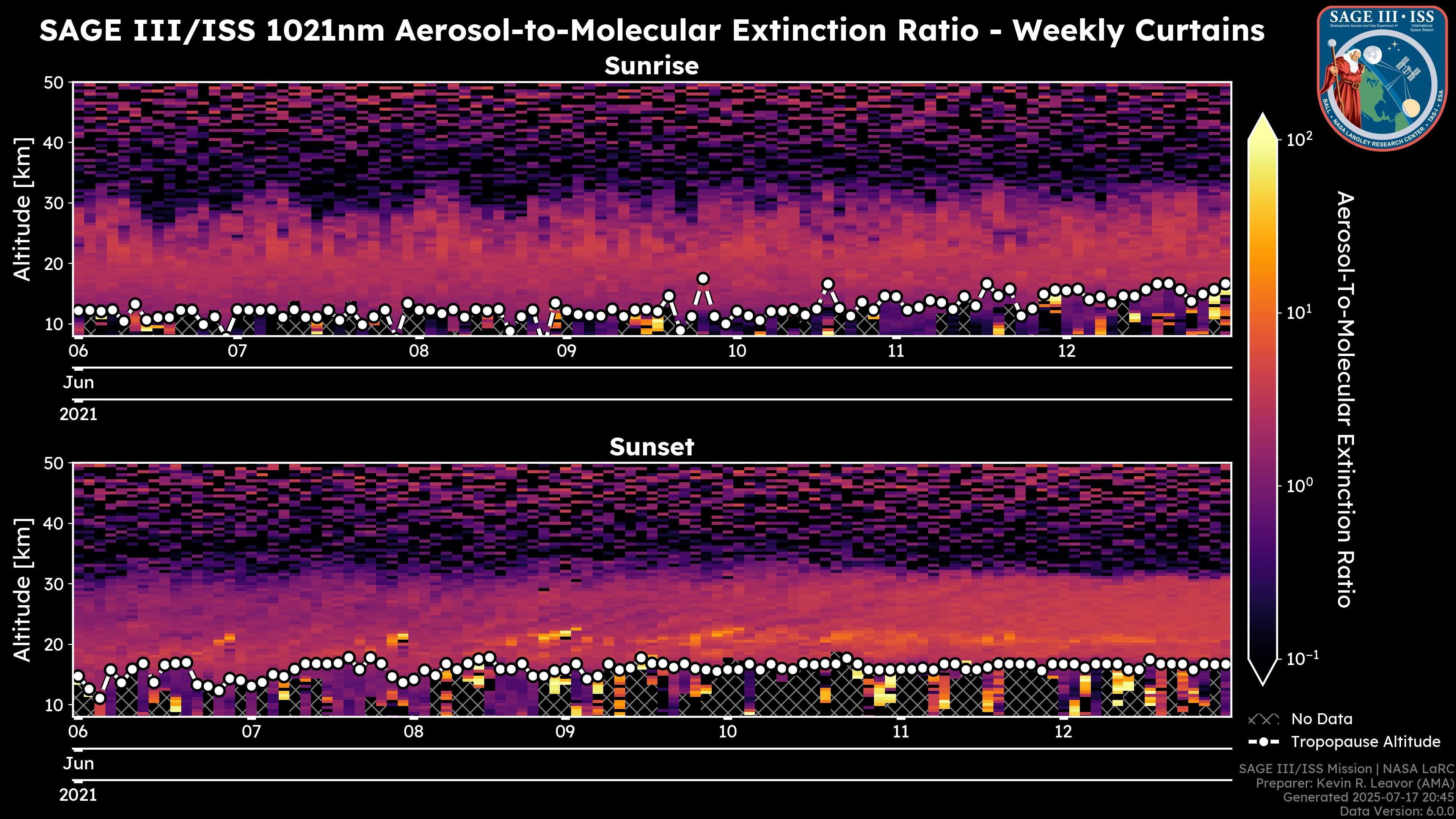The height and width of the screenshot is (819, 1456).
Task: Click the Jun month label under Sunrise
Action: tap(78, 383)
